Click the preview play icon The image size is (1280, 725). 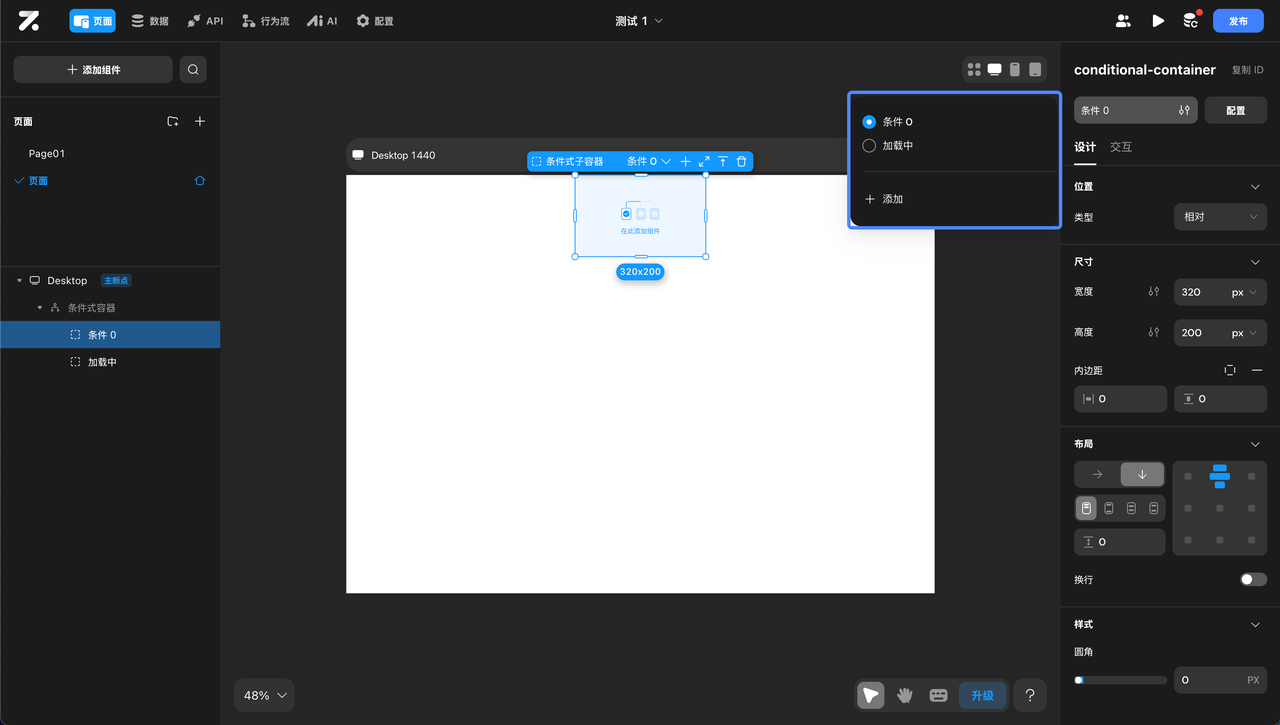coord(1158,21)
